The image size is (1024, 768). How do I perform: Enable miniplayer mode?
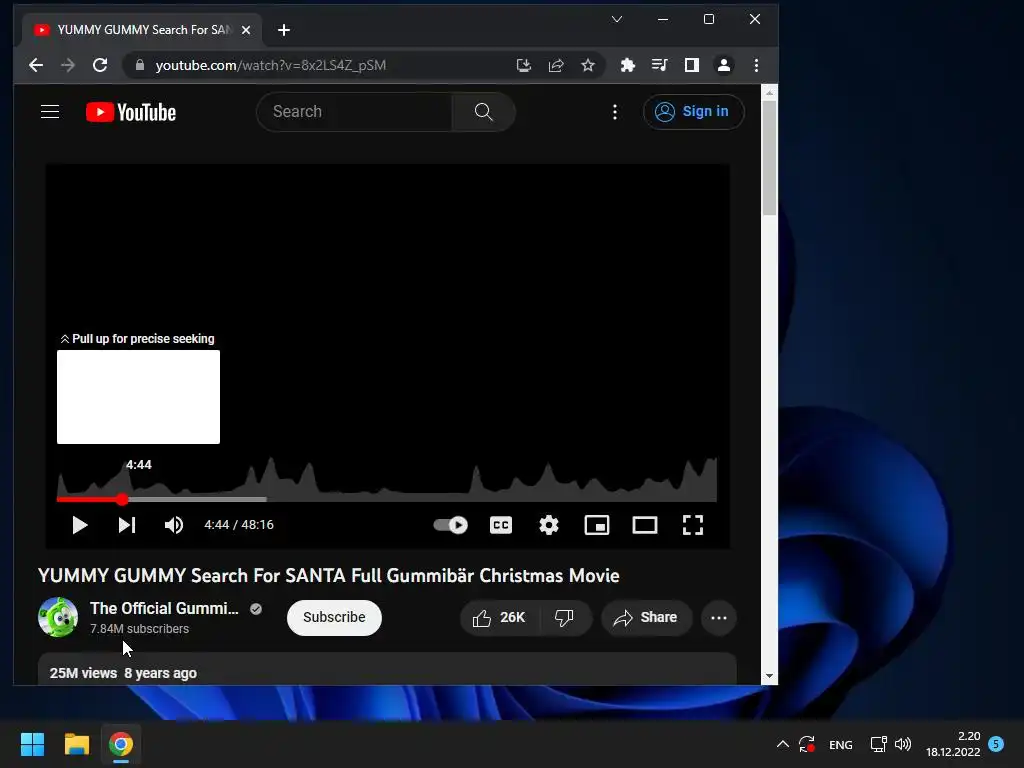pos(597,525)
